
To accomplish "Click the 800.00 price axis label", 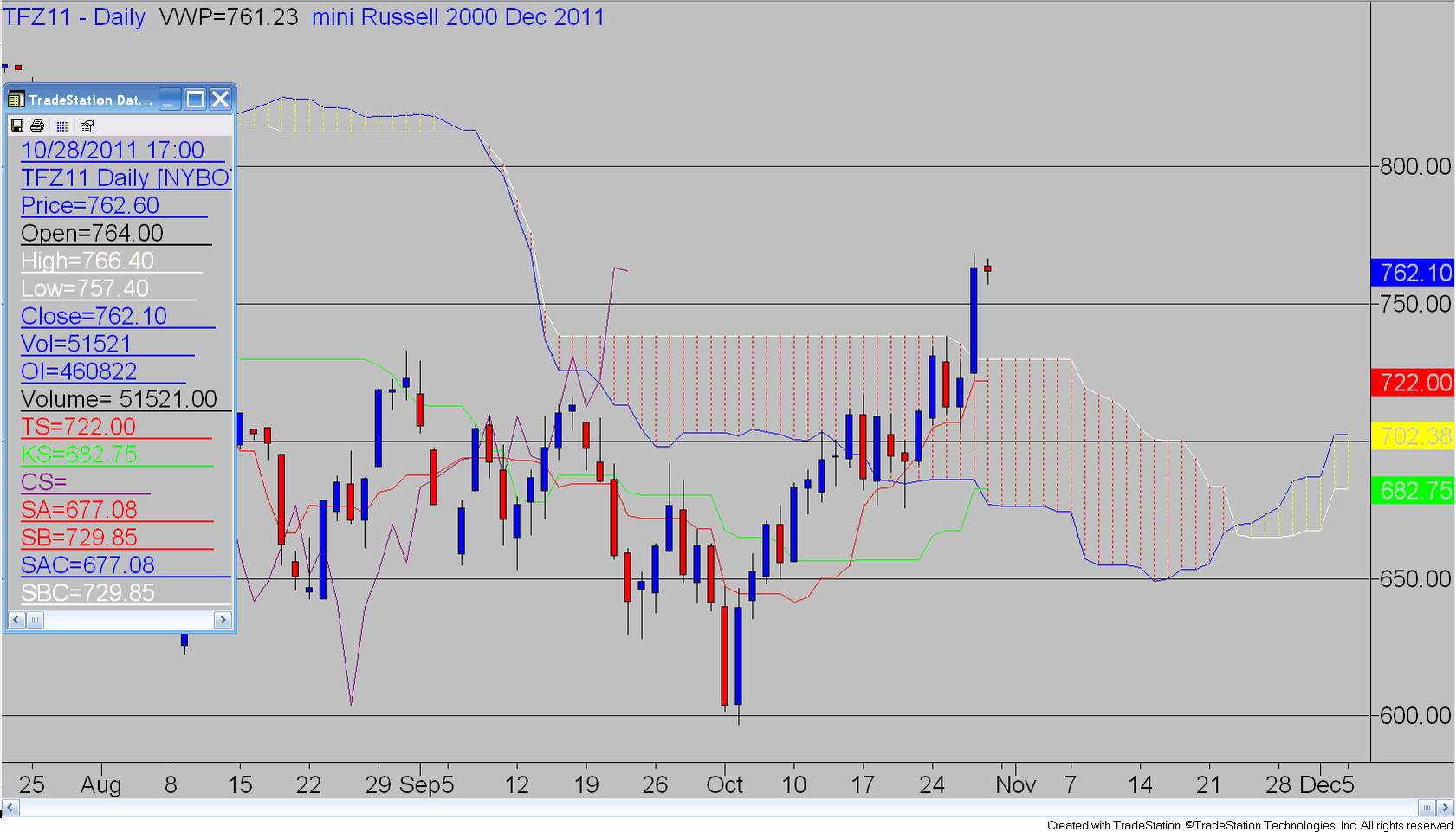I will pos(1415,166).
